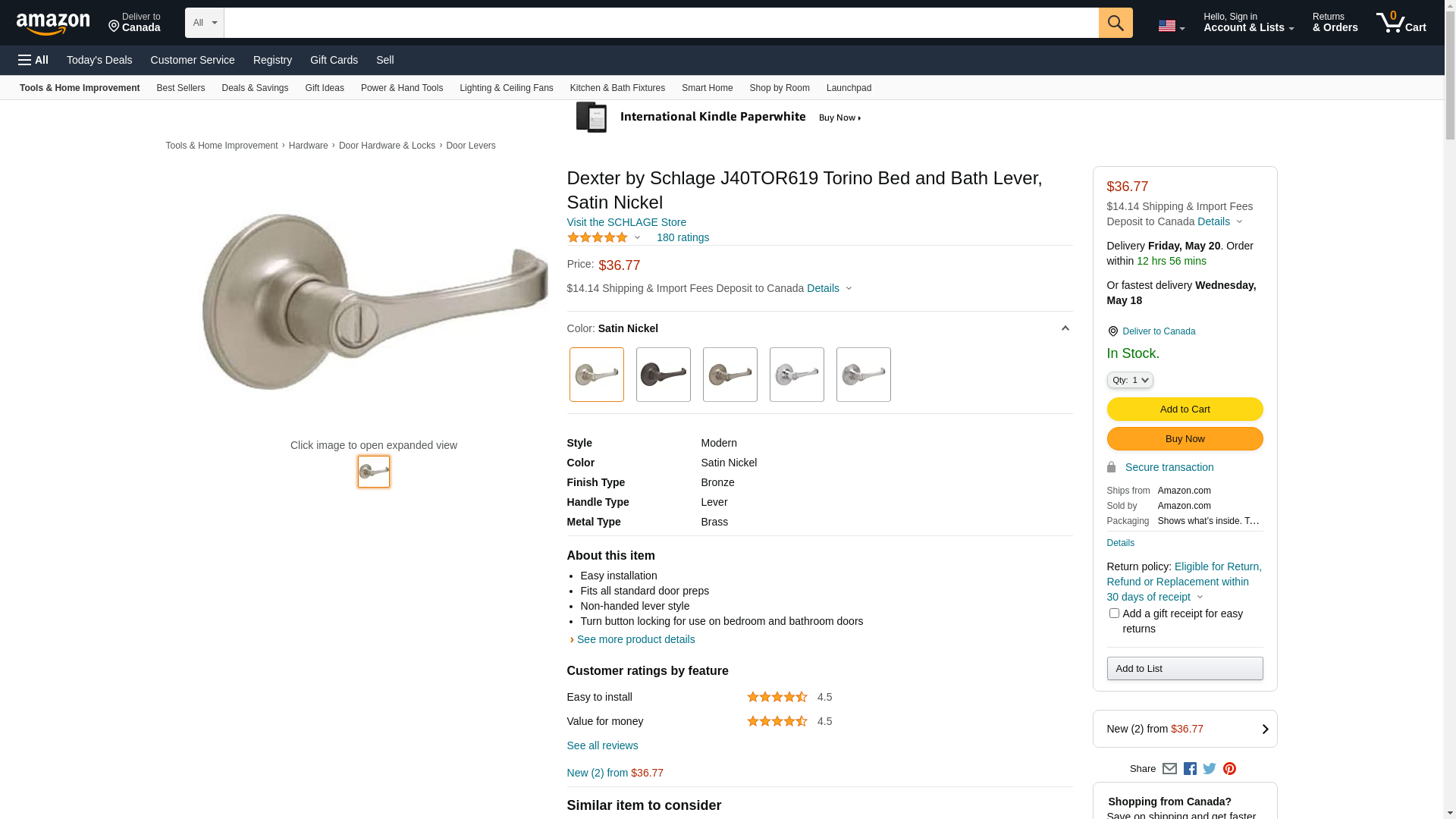Visit the SCHLAGE Store link
1456x819 pixels.
tap(626, 222)
